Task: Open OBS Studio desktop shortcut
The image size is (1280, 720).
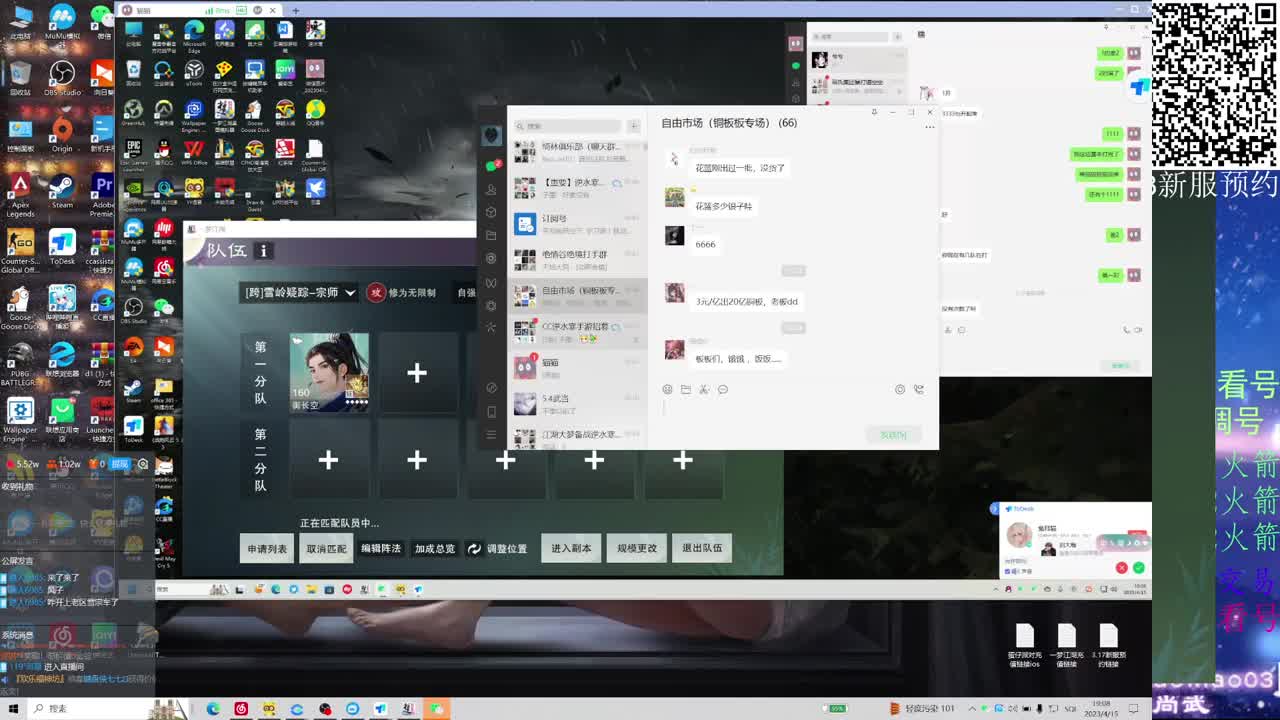Action: coord(61,78)
